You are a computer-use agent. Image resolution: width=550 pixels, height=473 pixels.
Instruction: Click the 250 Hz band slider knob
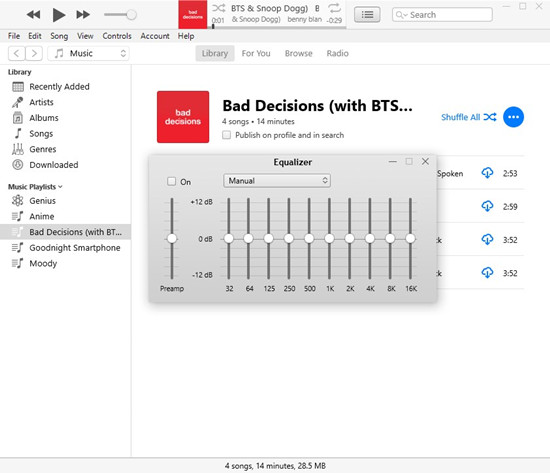[x=289, y=239]
